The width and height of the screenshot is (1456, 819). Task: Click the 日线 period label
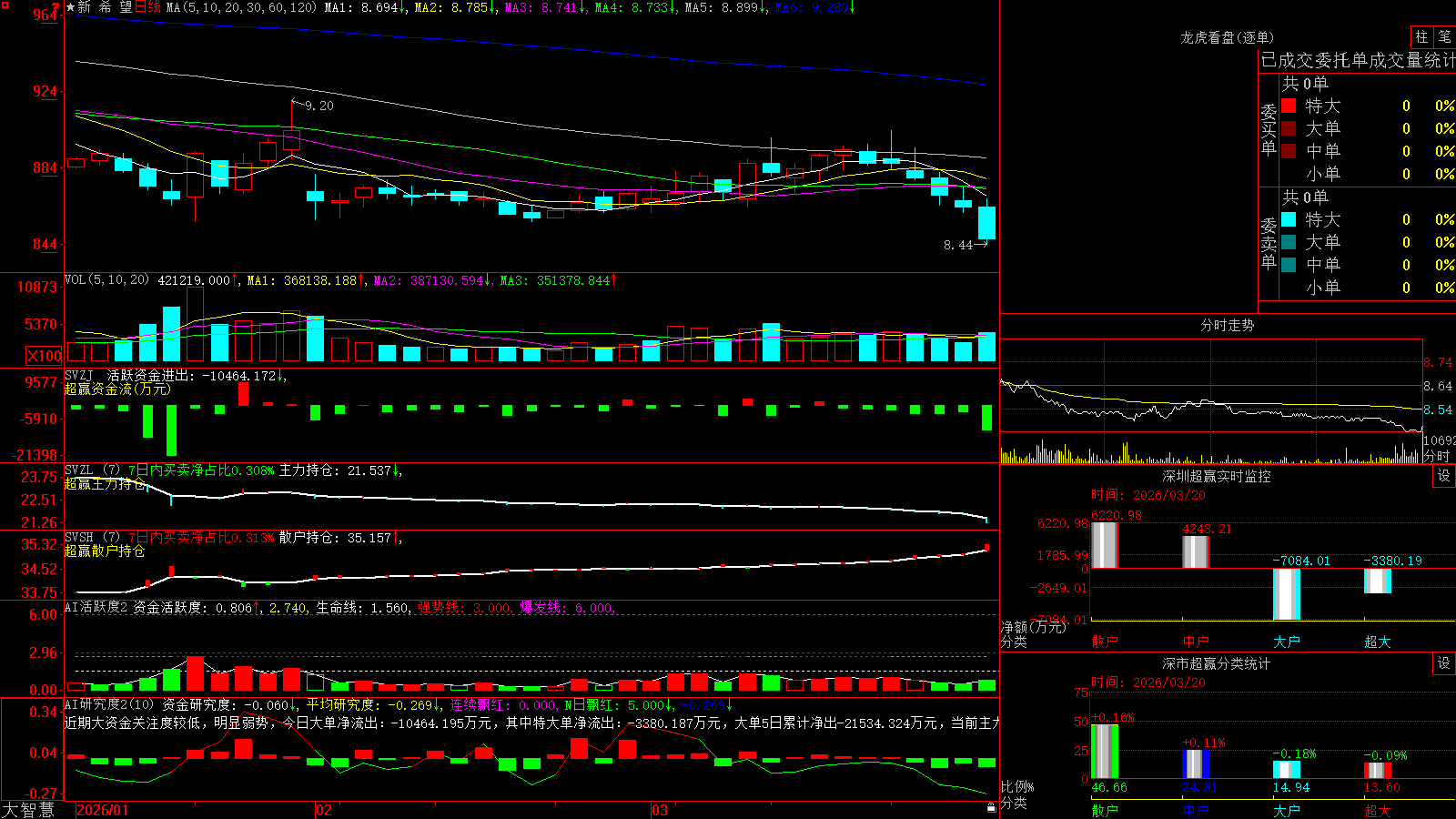147,7
